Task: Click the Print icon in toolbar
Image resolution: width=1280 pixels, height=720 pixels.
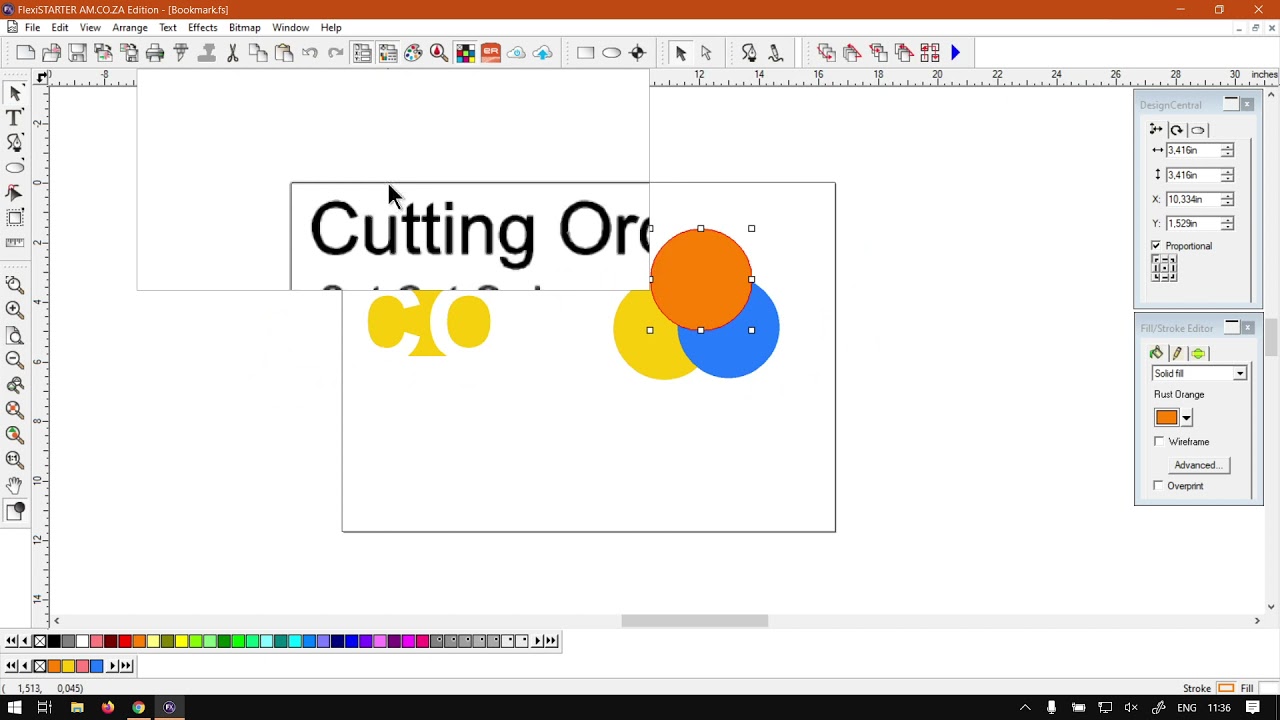Action: point(155,53)
